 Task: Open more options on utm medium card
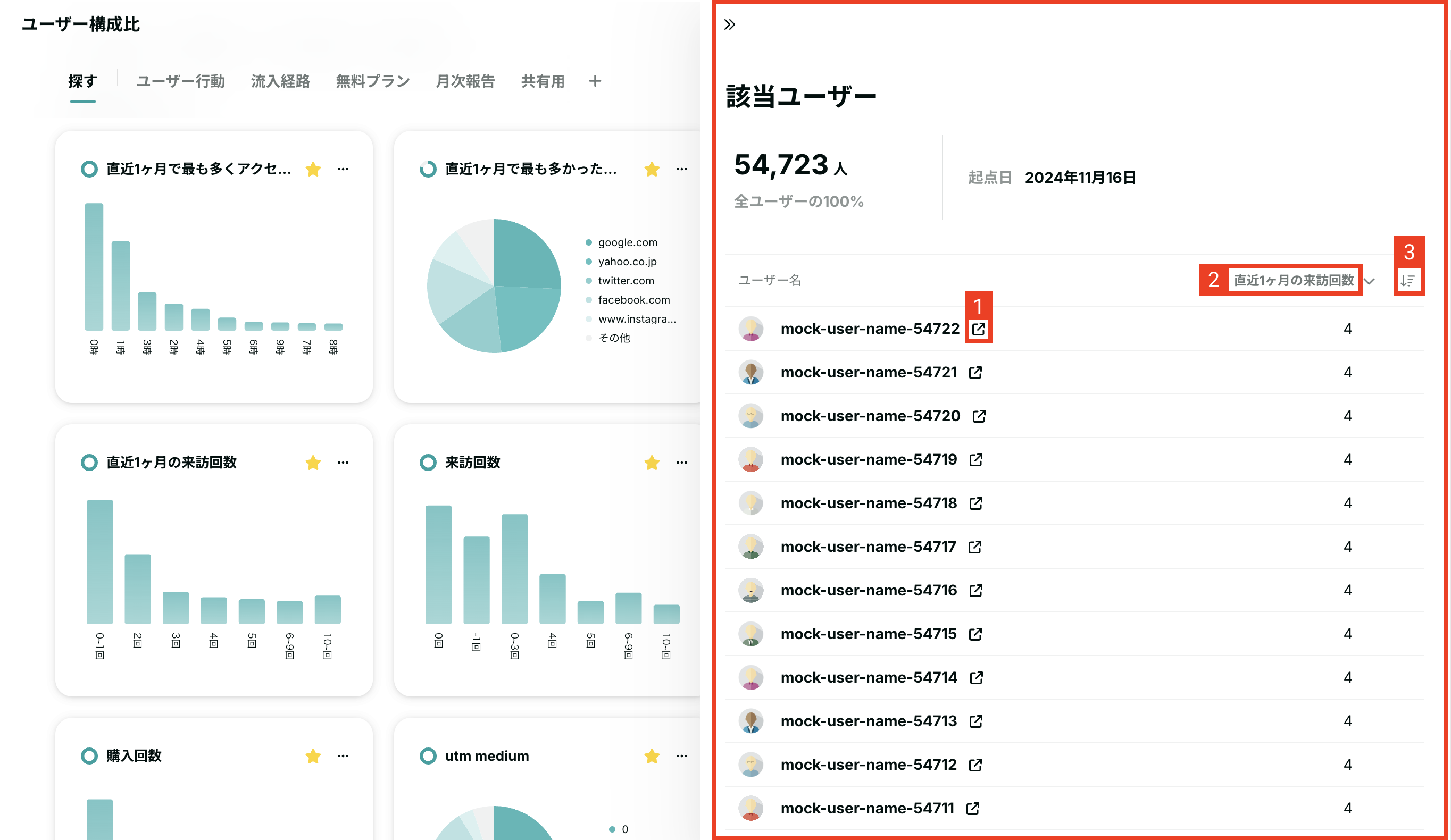point(682,756)
